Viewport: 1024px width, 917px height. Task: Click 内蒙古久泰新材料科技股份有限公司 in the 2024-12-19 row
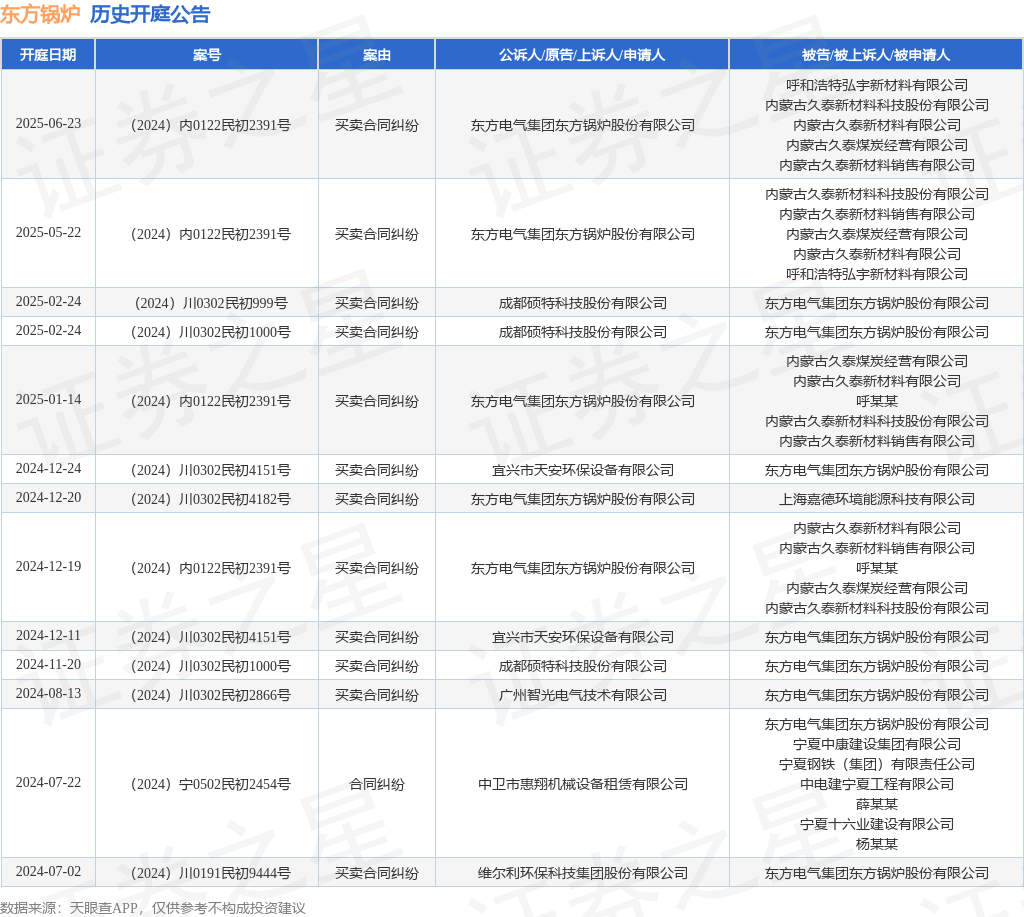pyautogui.click(x=876, y=608)
